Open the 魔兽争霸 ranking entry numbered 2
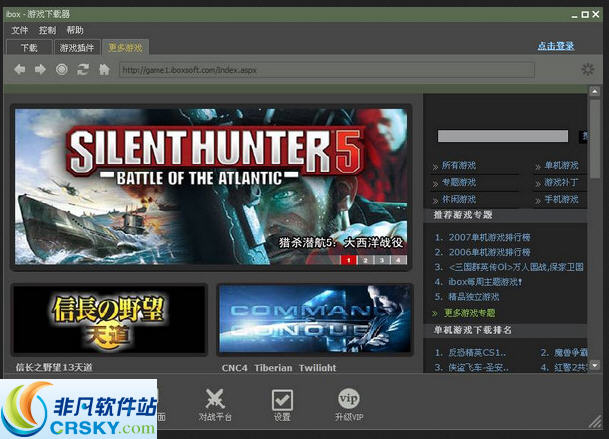The width and height of the screenshot is (609, 439). (x=571, y=353)
